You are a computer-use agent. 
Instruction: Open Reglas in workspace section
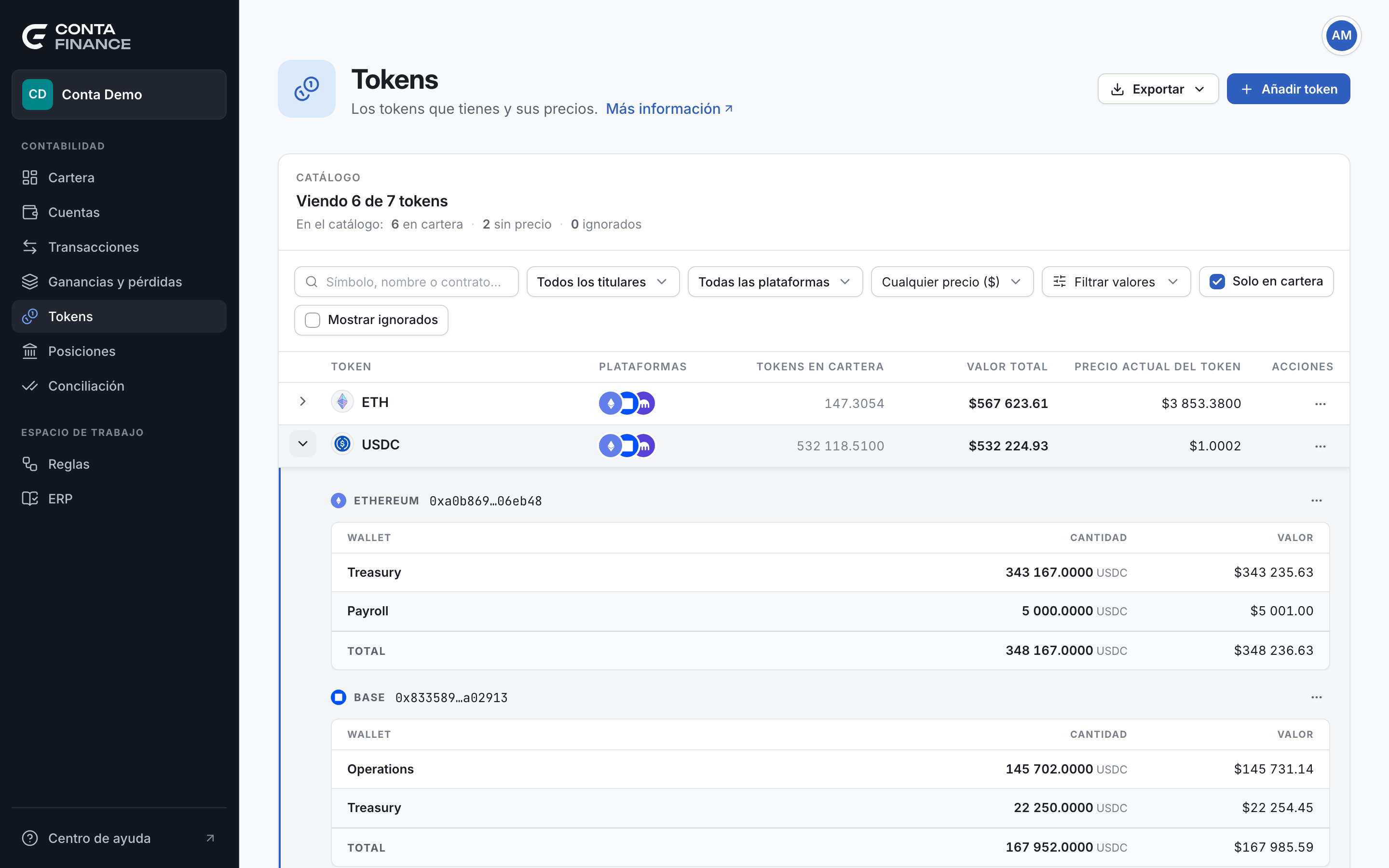[119, 464]
